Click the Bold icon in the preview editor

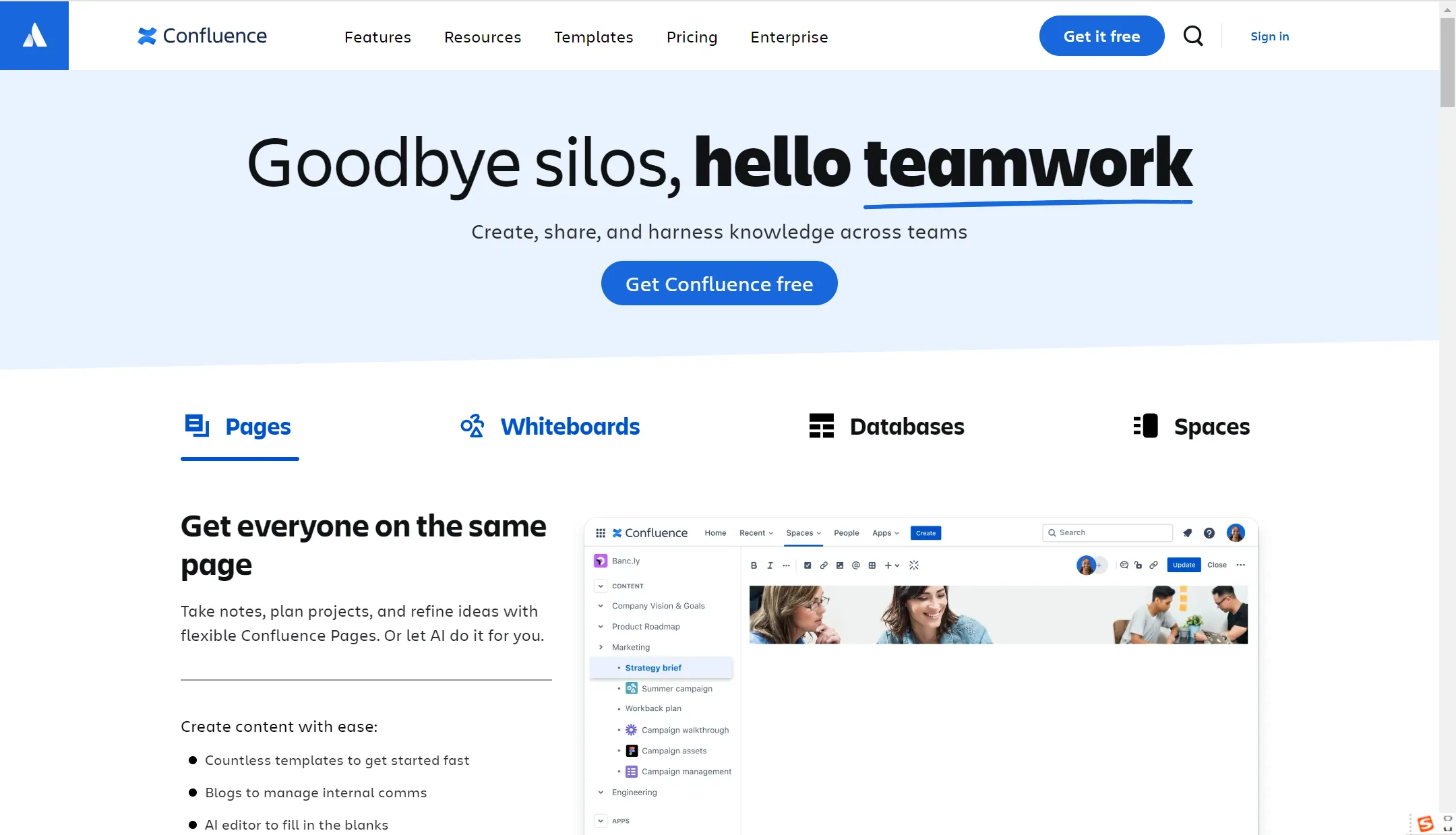click(754, 565)
